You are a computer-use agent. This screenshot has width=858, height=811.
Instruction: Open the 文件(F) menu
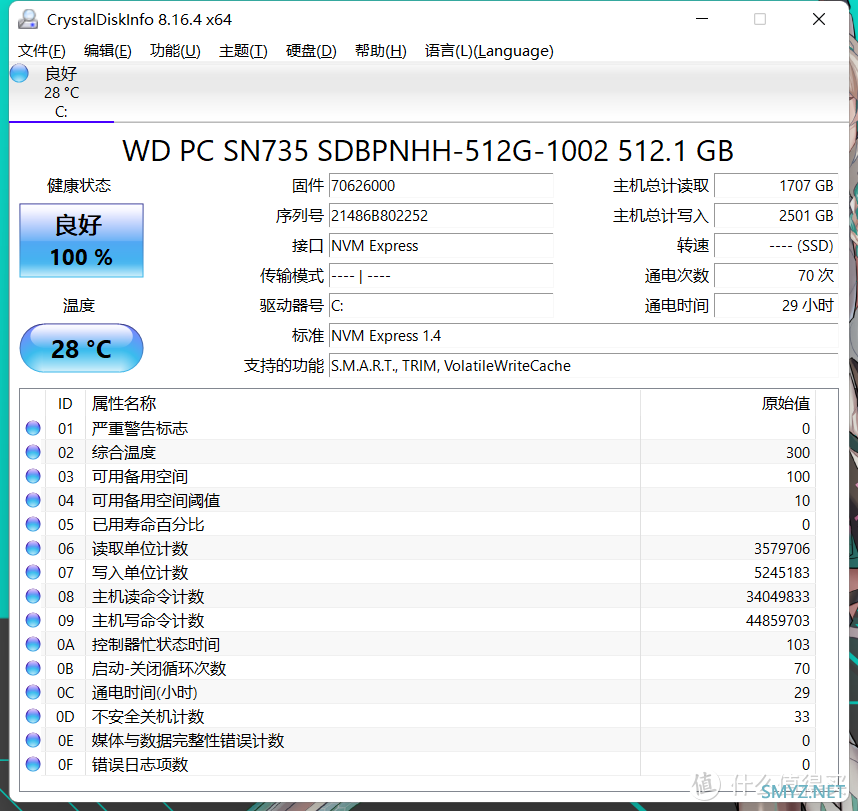(x=42, y=51)
